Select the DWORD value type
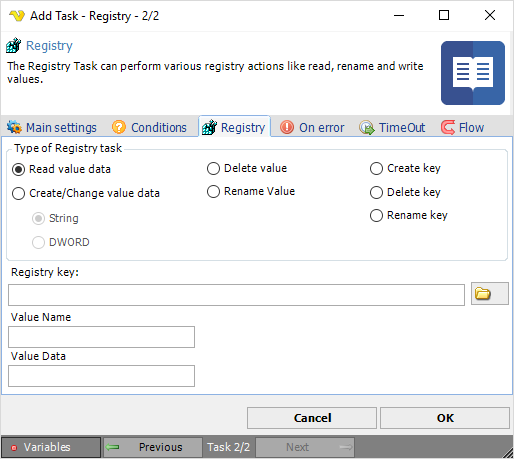 click(61, 242)
